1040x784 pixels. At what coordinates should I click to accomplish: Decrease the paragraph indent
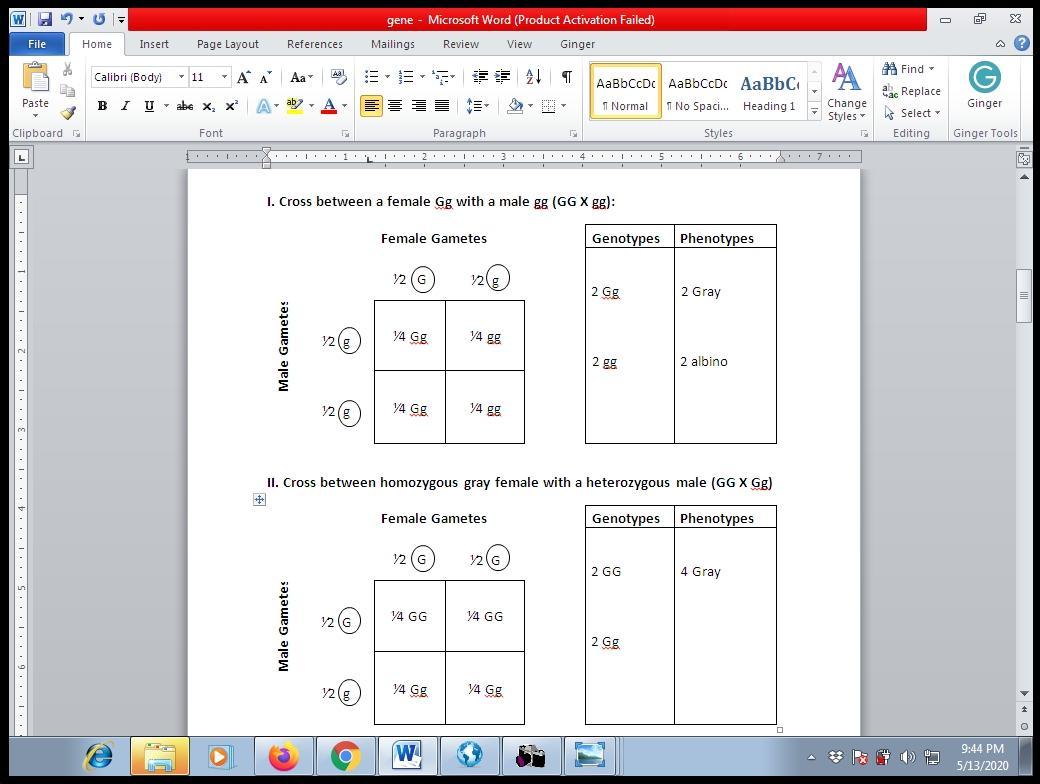[x=480, y=77]
